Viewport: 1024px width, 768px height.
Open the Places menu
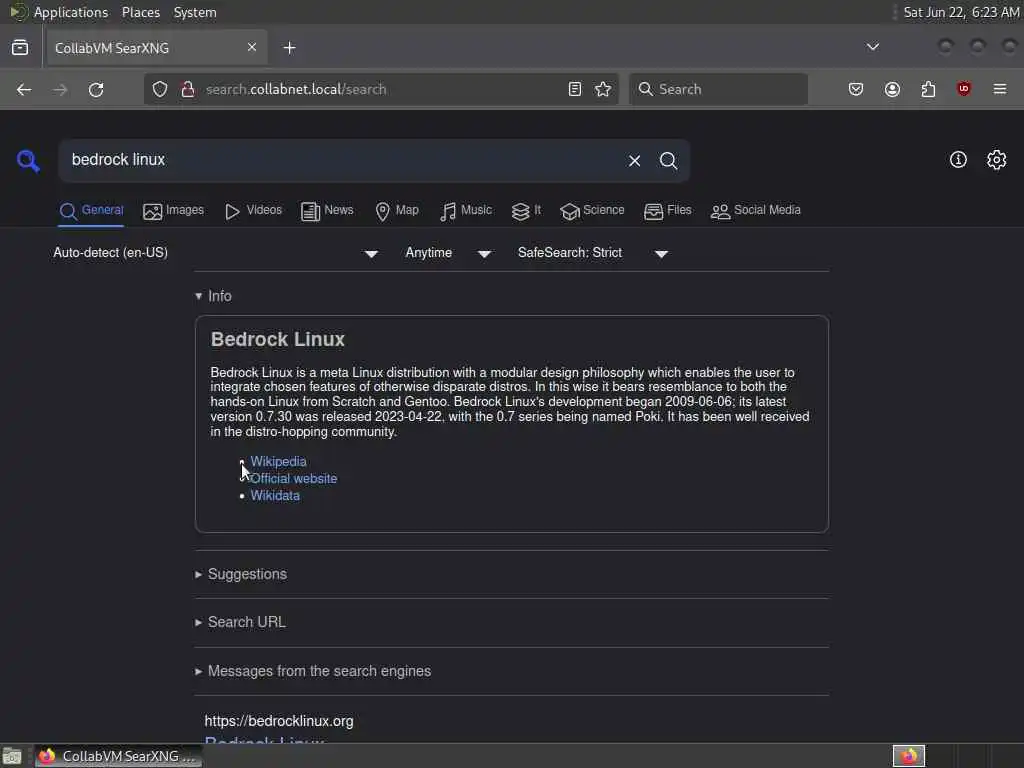(140, 12)
